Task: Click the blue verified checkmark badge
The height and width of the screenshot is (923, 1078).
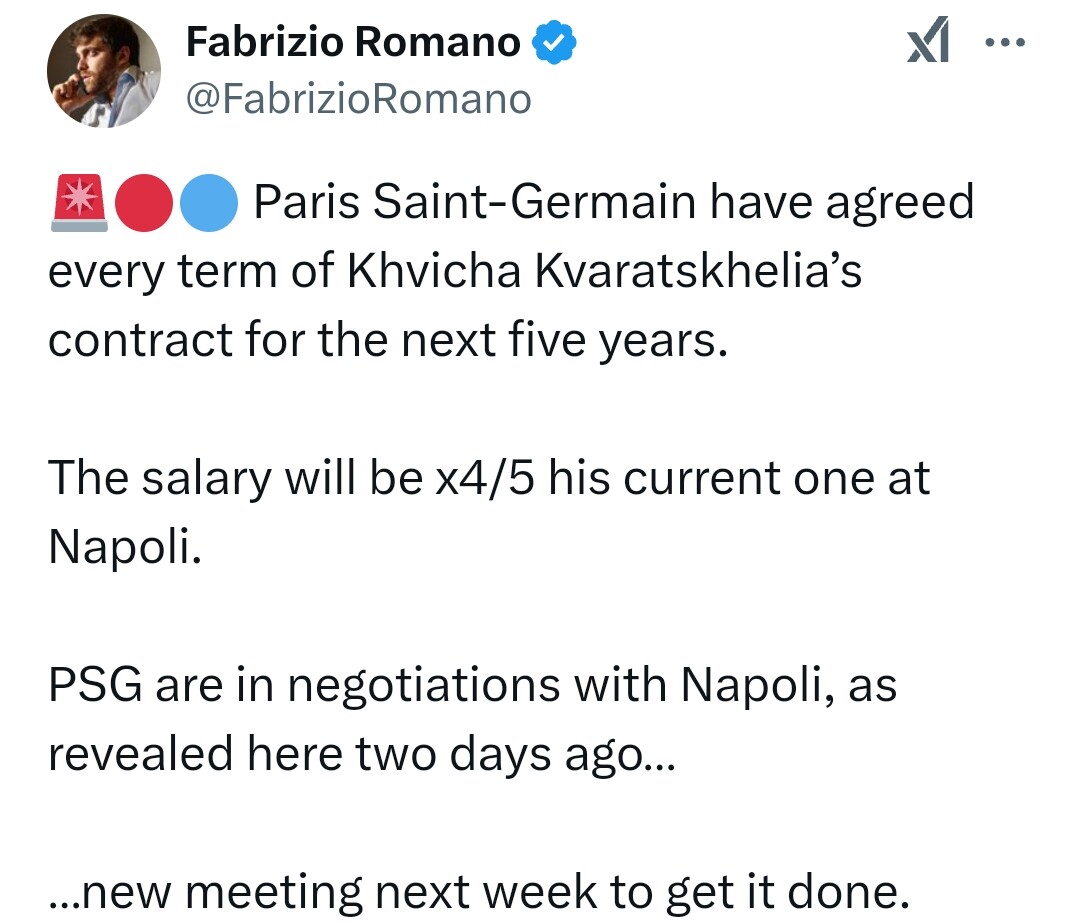Action: point(552,44)
